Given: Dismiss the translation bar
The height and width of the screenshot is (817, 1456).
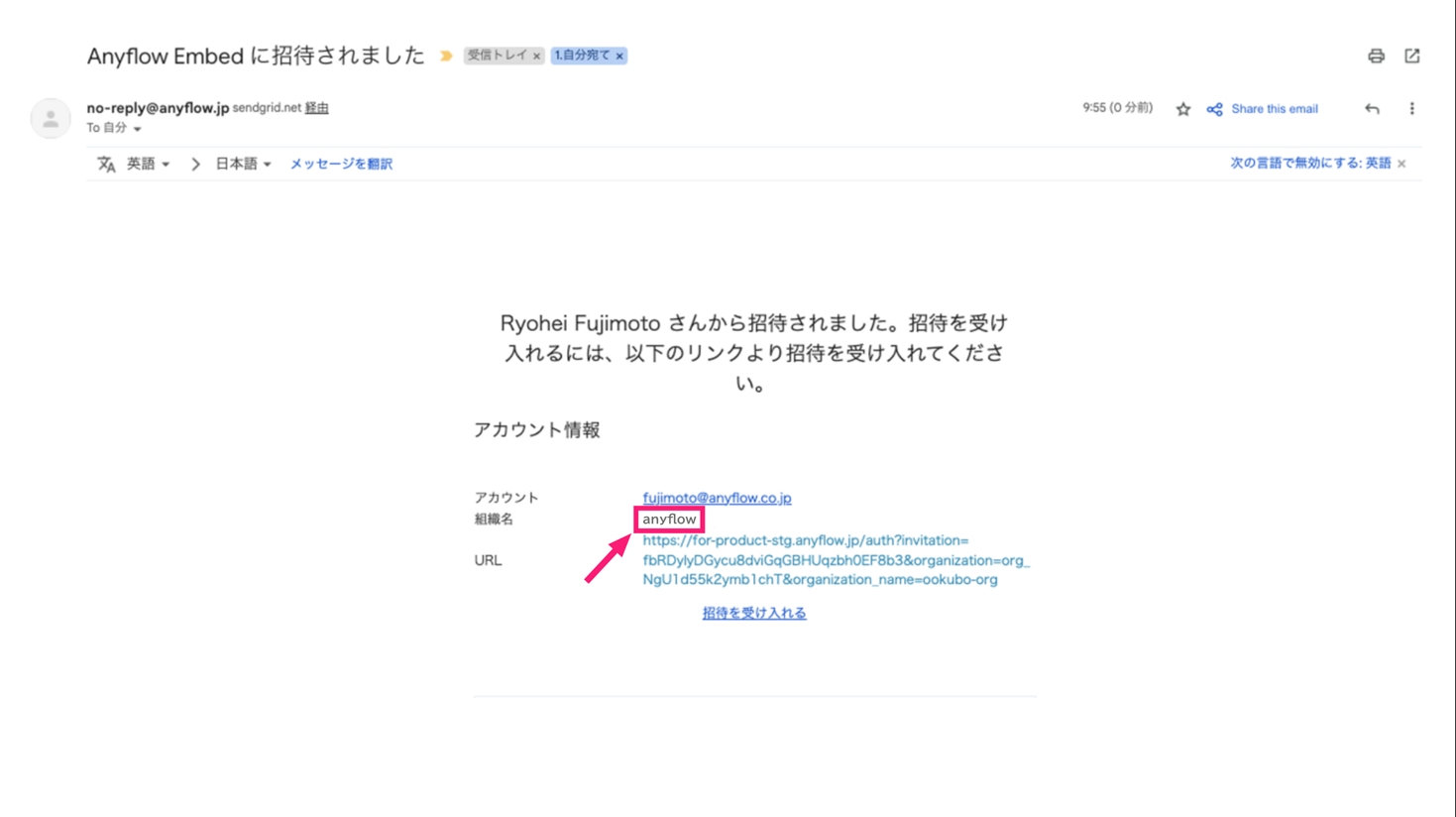Looking at the screenshot, I should coord(1401,164).
